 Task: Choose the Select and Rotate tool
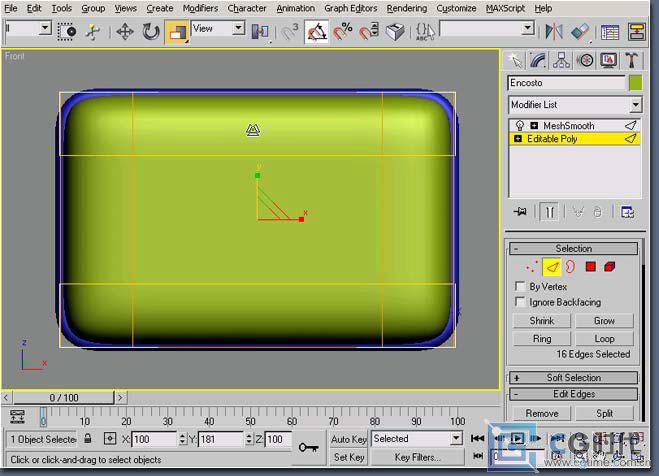click(x=150, y=32)
